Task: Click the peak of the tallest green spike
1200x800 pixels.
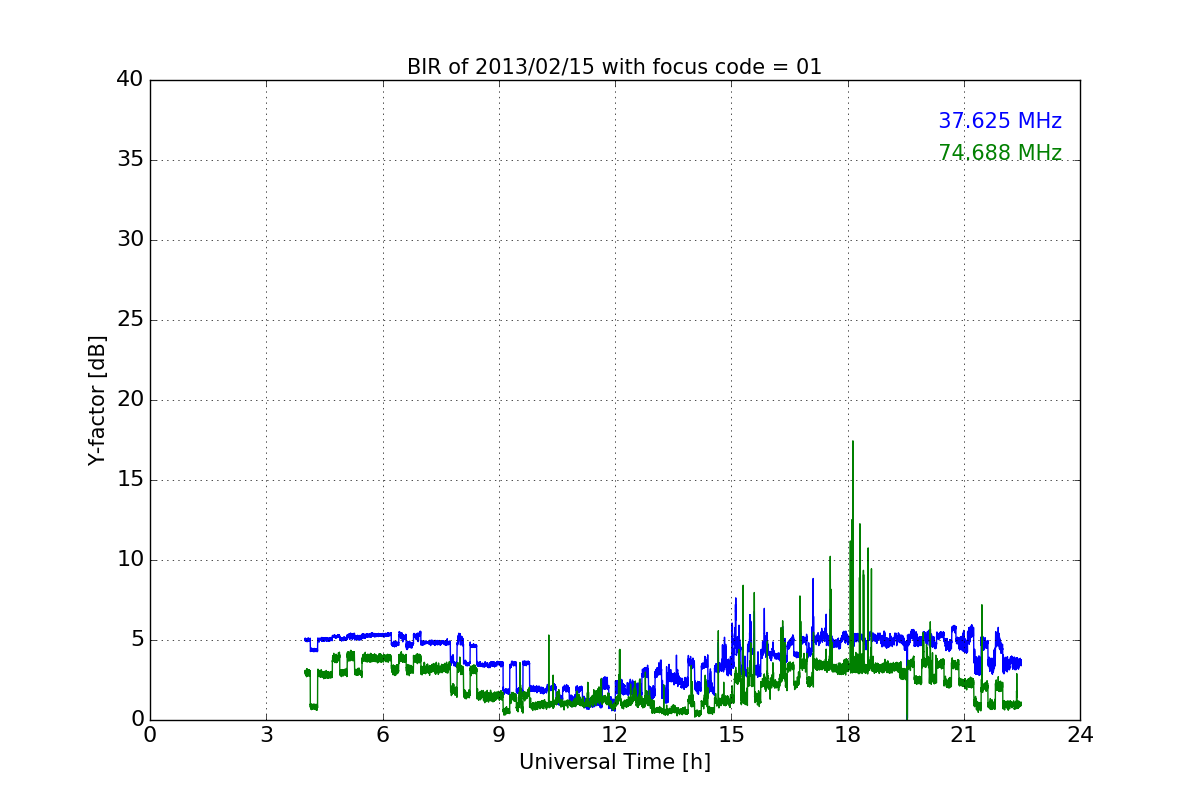Action: coord(853,442)
